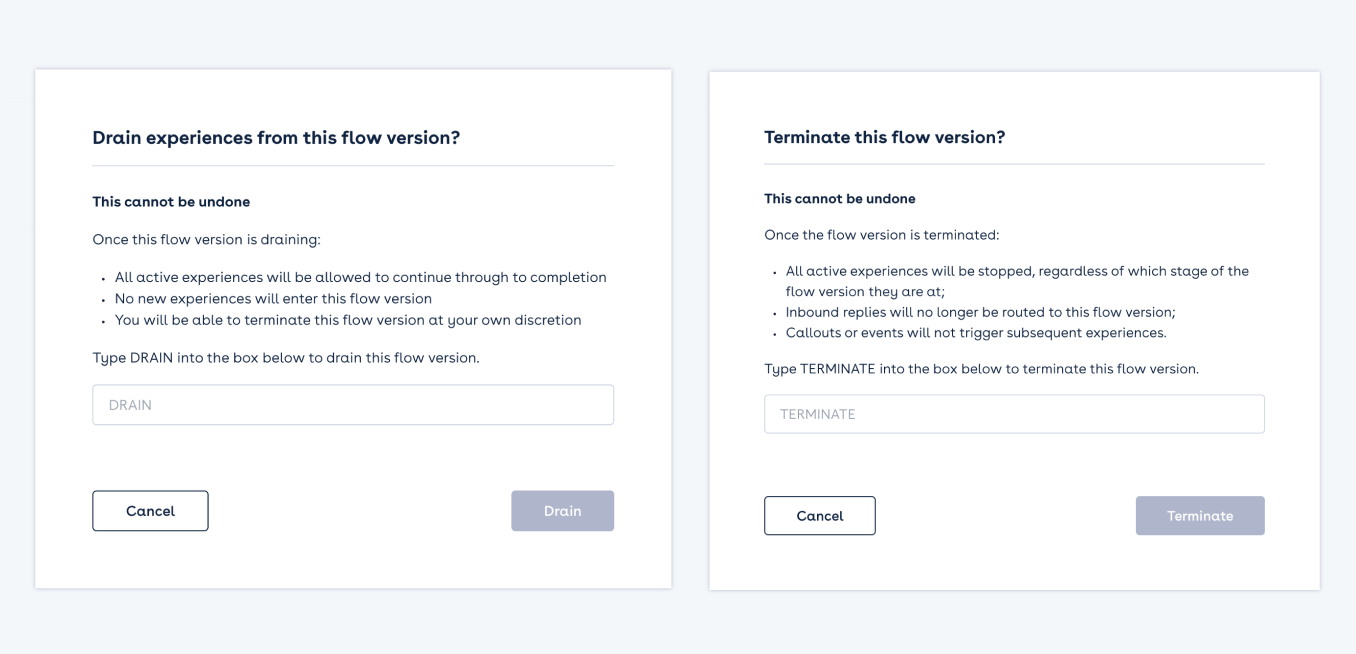Select the 'Drain experiences from this flow version?' heading
This screenshot has width=1356, height=654.
click(276, 138)
